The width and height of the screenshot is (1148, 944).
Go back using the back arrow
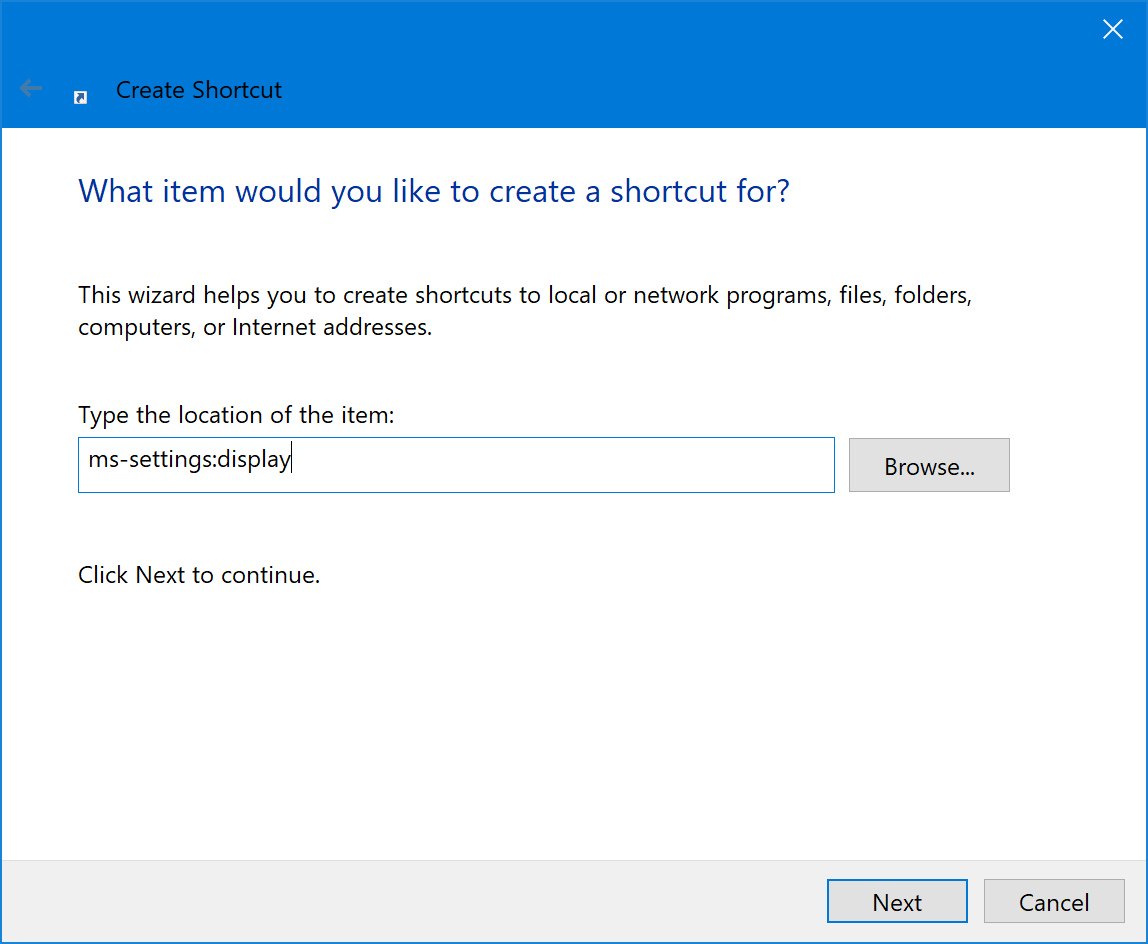[x=31, y=89]
